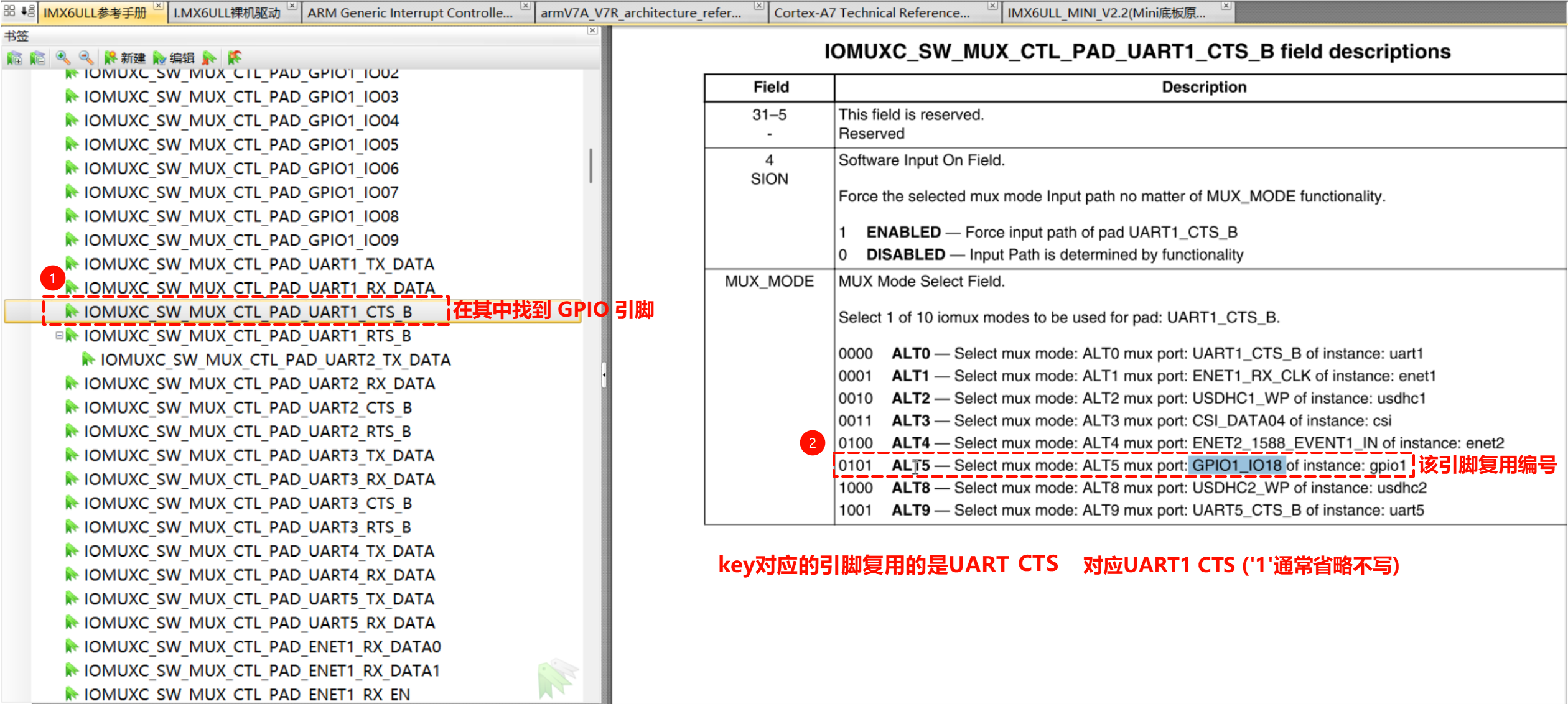Select bookmark PAD_UART1_RTS_B

[248, 336]
